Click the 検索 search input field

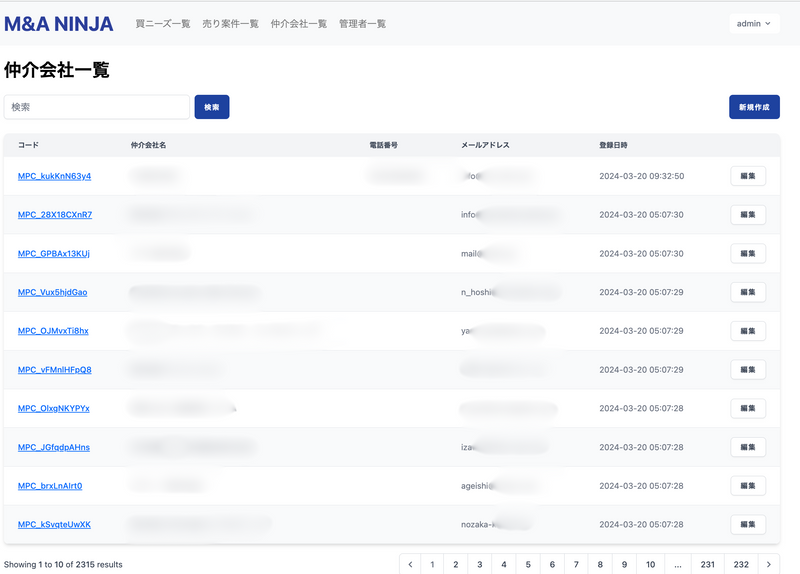[97, 107]
